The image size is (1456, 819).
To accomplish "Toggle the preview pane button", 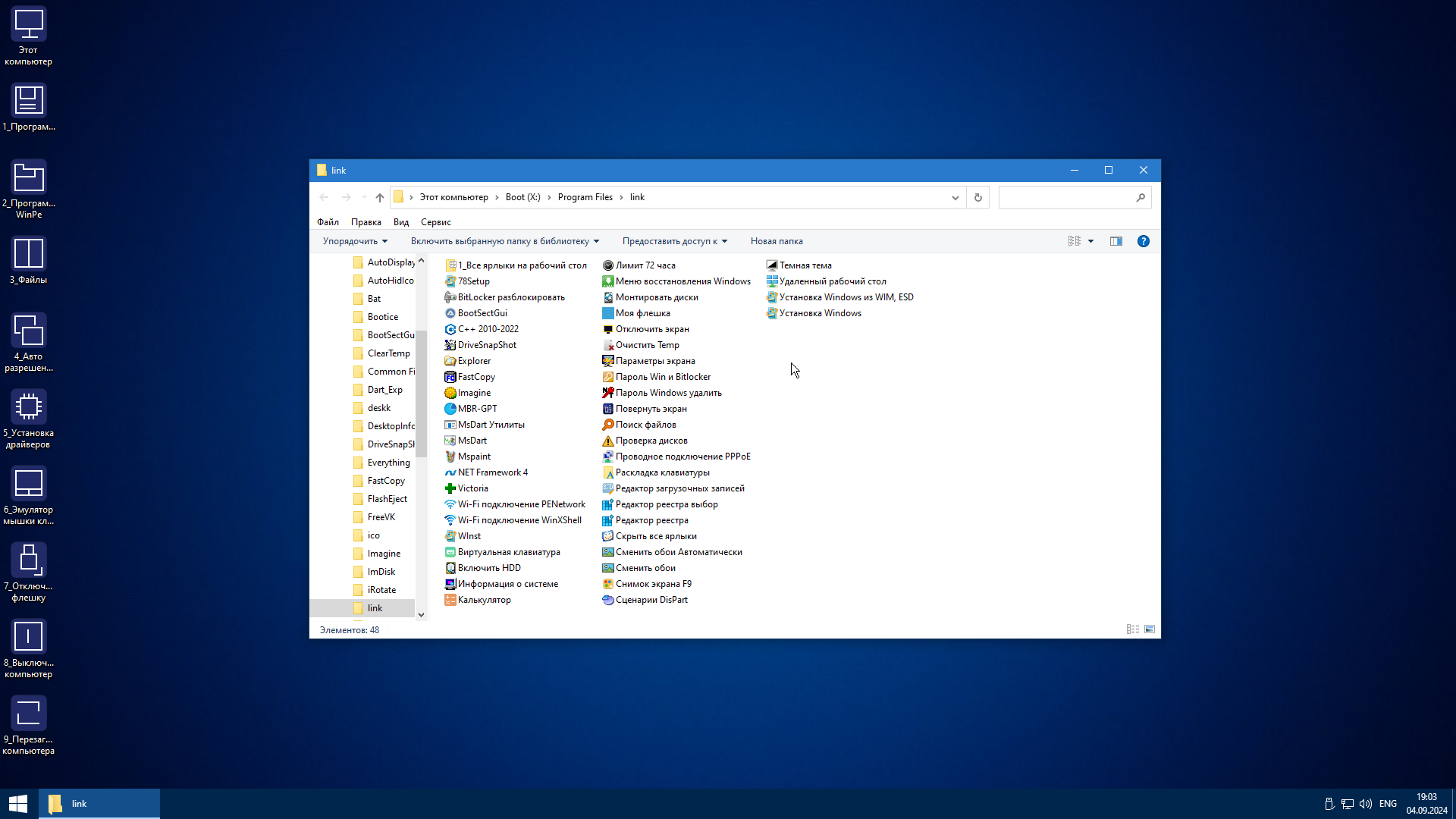I will click(x=1116, y=241).
